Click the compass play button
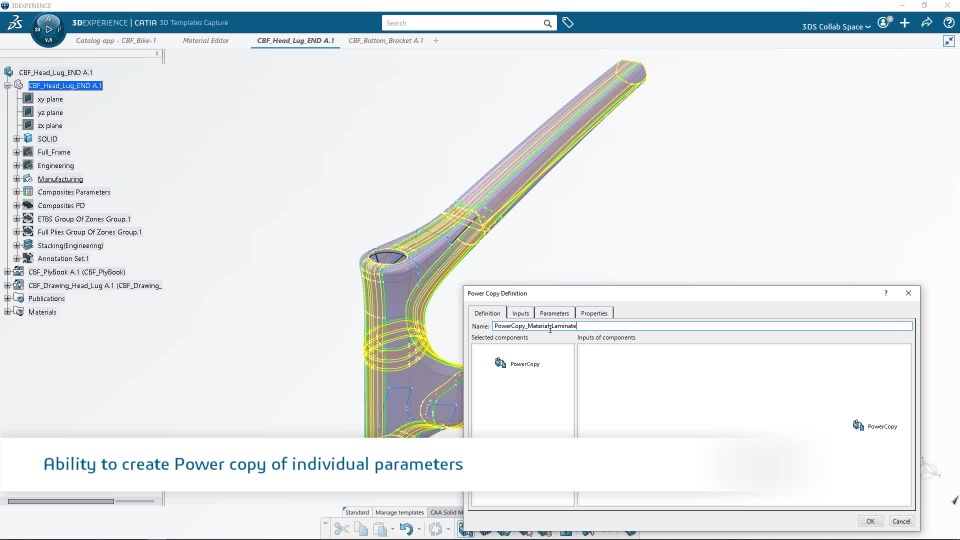960x540 pixels. 48,29
